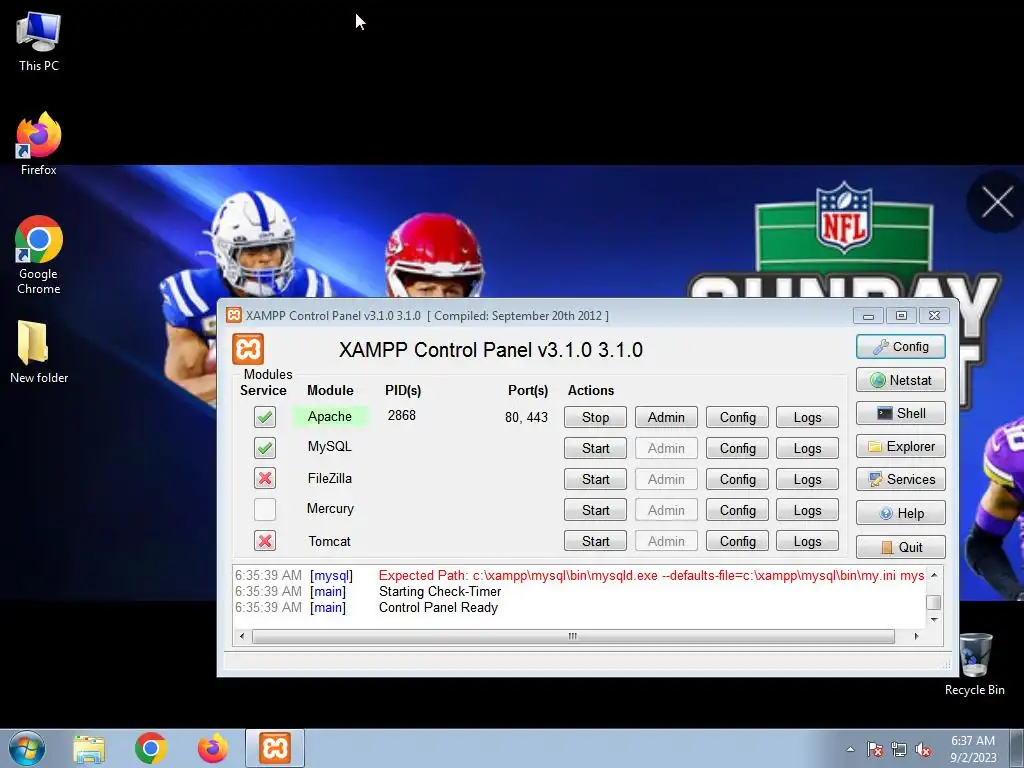Open the MySQL Logs menu
Image resolution: width=1024 pixels, height=768 pixels.
tap(807, 448)
